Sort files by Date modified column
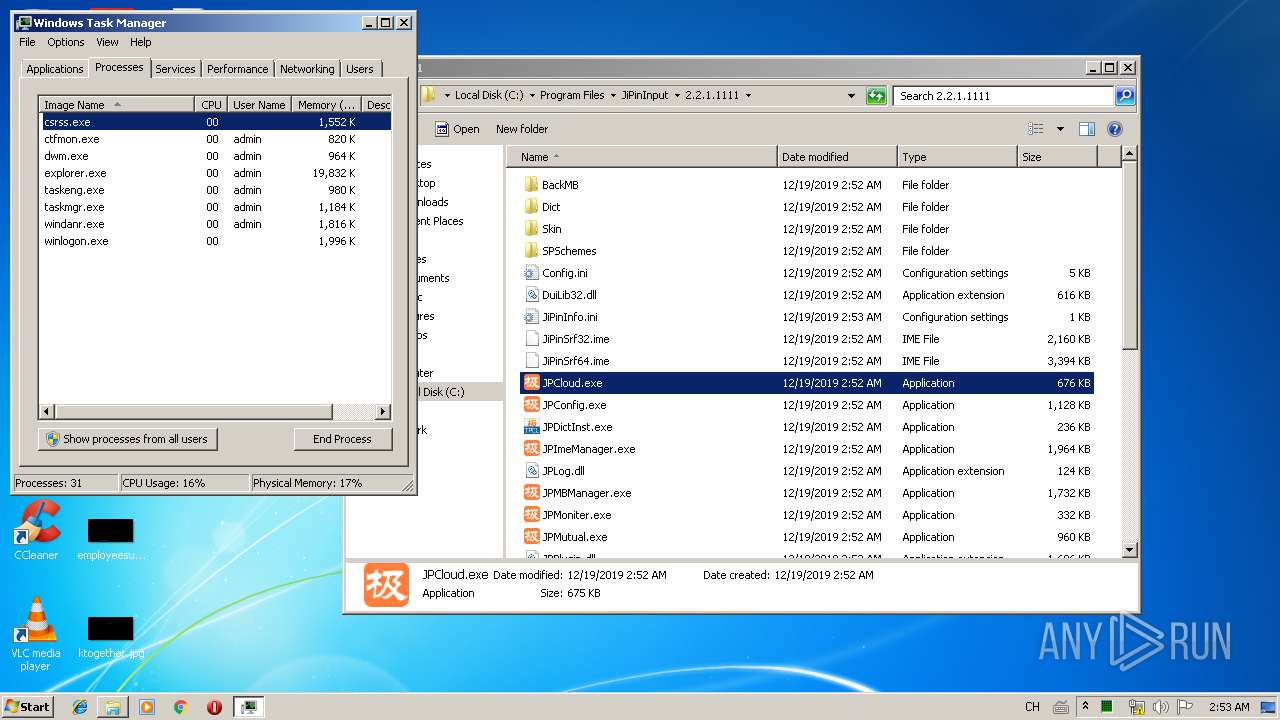The height and width of the screenshot is (720, 1280). [x=837, y=157]
